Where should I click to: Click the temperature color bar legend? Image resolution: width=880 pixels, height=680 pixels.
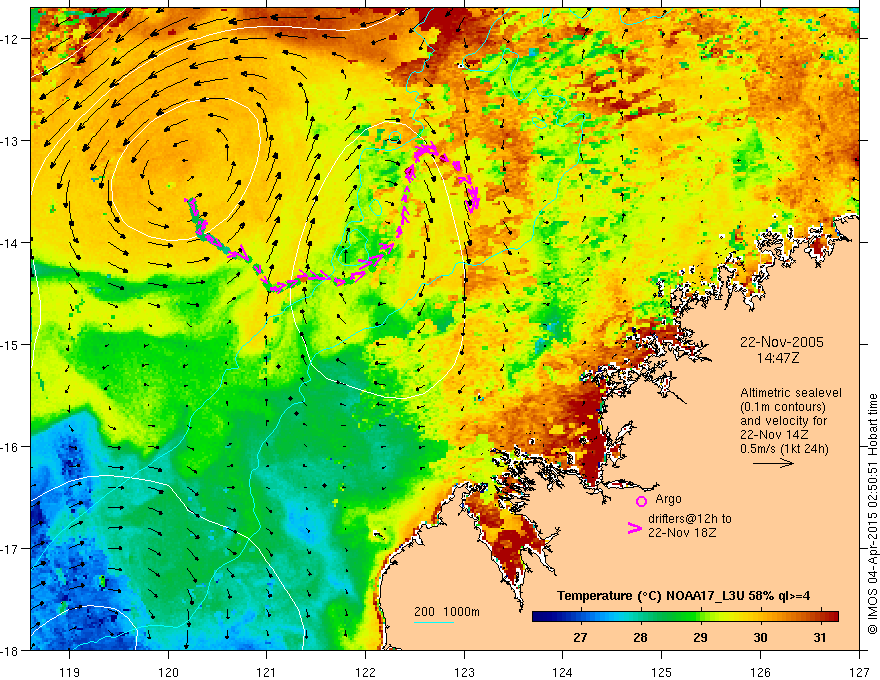coord(685,617)
